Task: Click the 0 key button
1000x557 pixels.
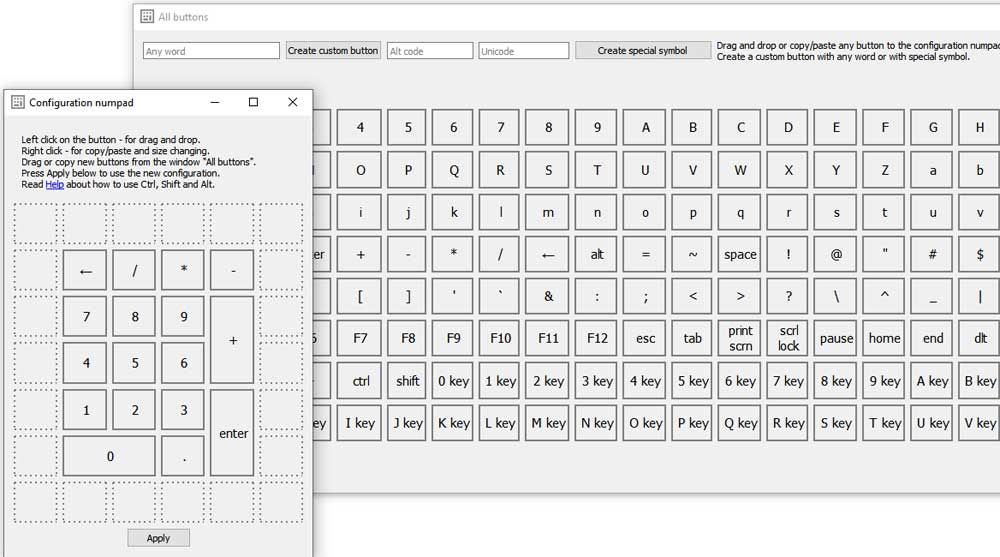Action: [453, 381]
